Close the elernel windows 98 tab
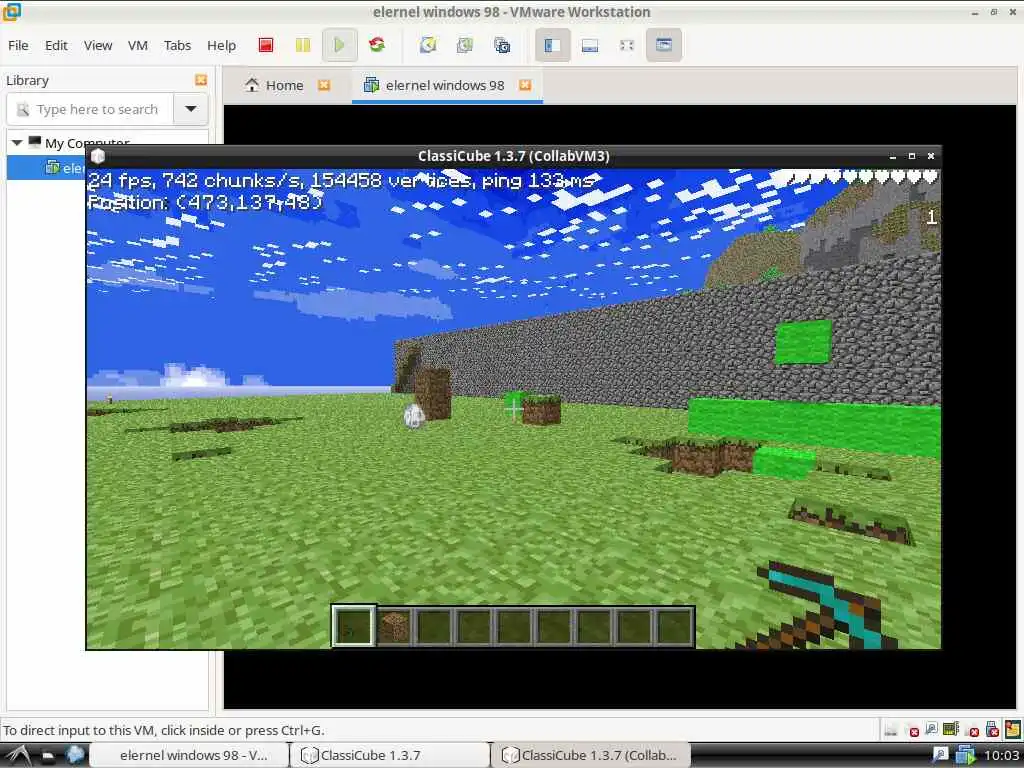 (525, 85)
